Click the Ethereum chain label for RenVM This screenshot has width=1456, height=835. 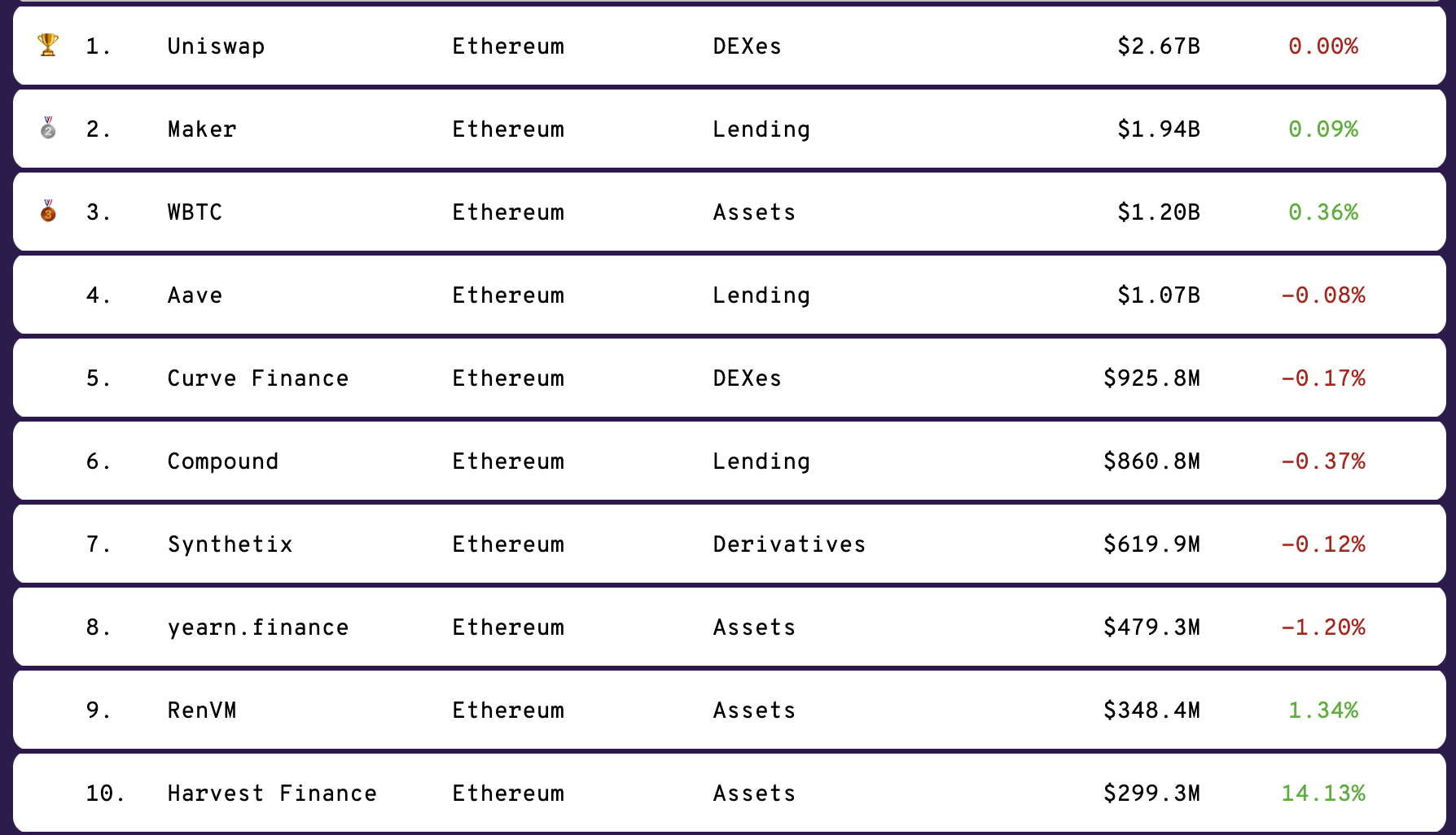tap(508, 710)
